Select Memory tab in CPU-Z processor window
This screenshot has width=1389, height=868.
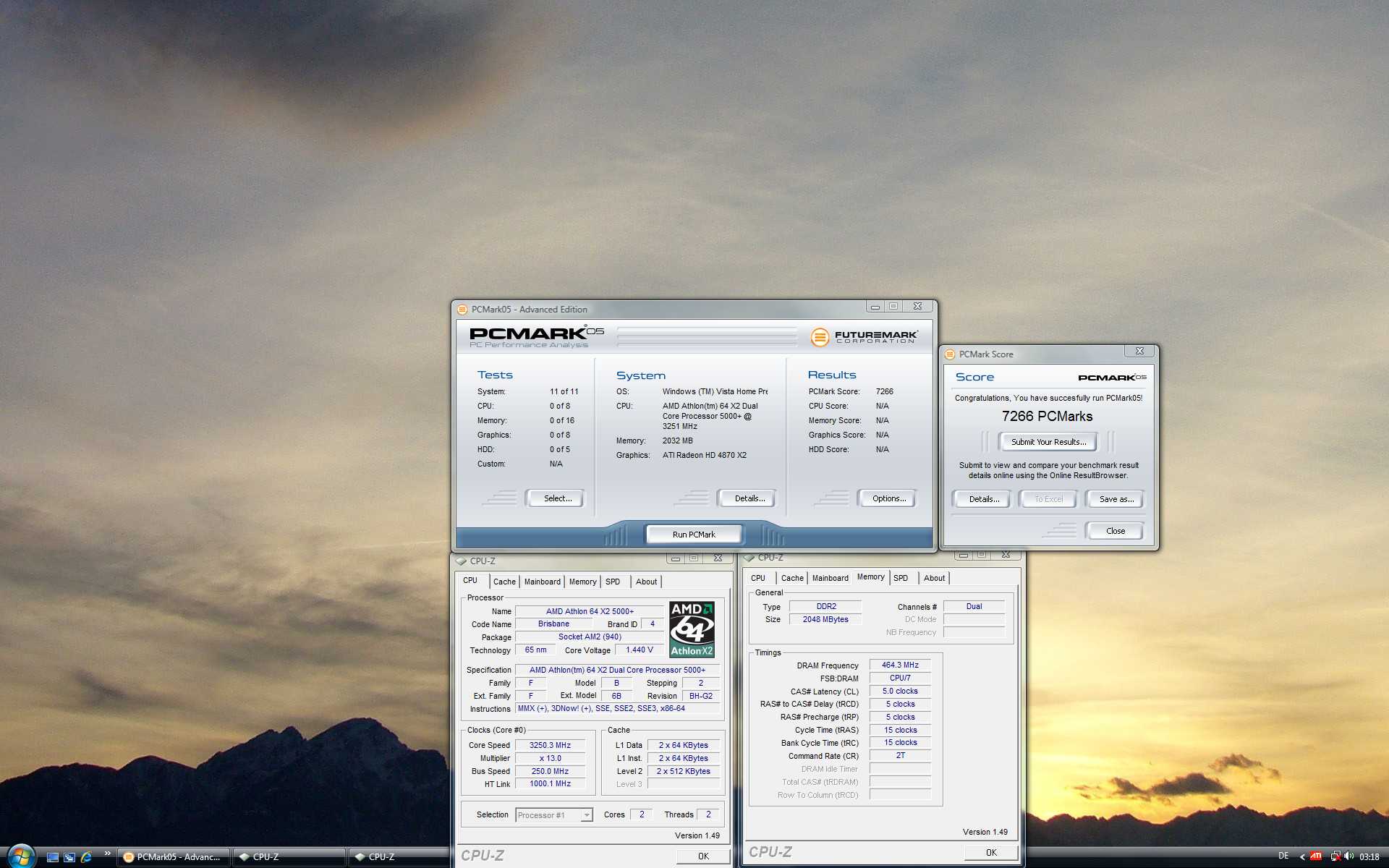[582, 582]
